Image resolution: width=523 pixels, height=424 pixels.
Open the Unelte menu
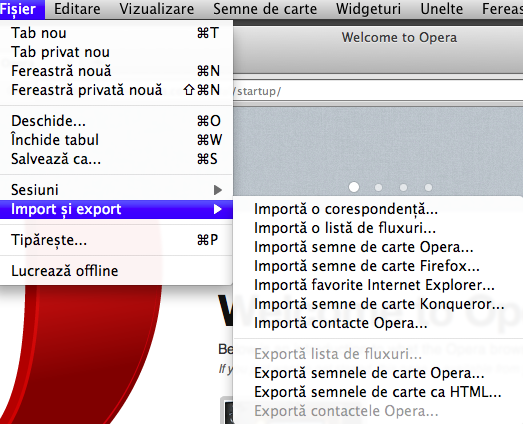(442, 9)
